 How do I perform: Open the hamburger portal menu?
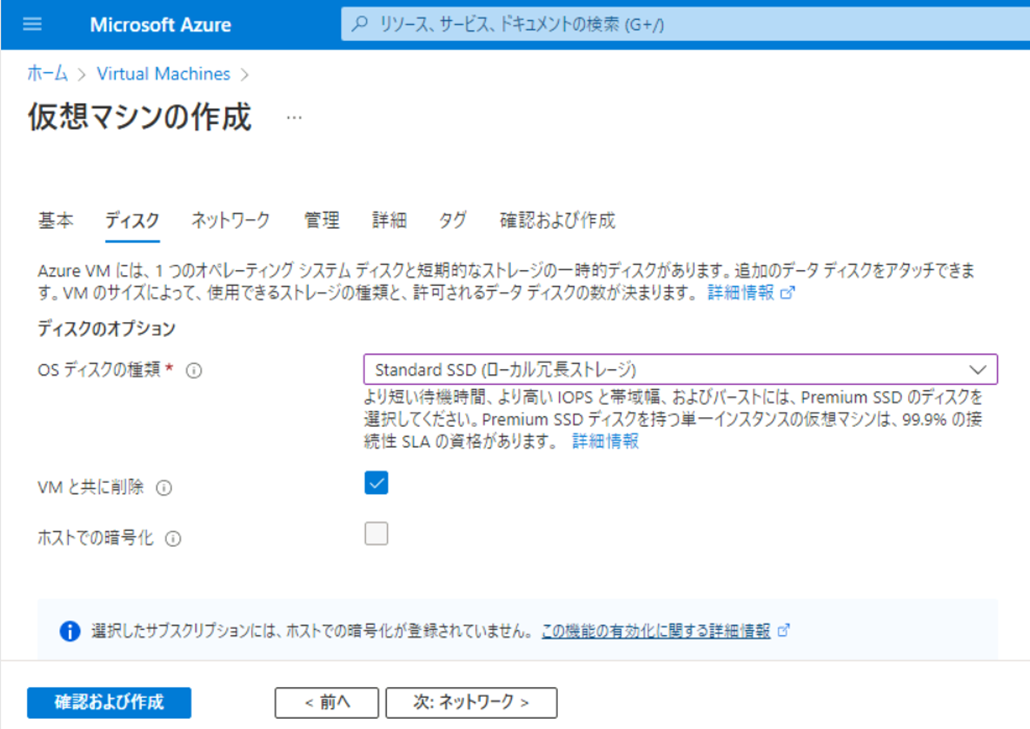pyautogui.click(x=32, y=24)
